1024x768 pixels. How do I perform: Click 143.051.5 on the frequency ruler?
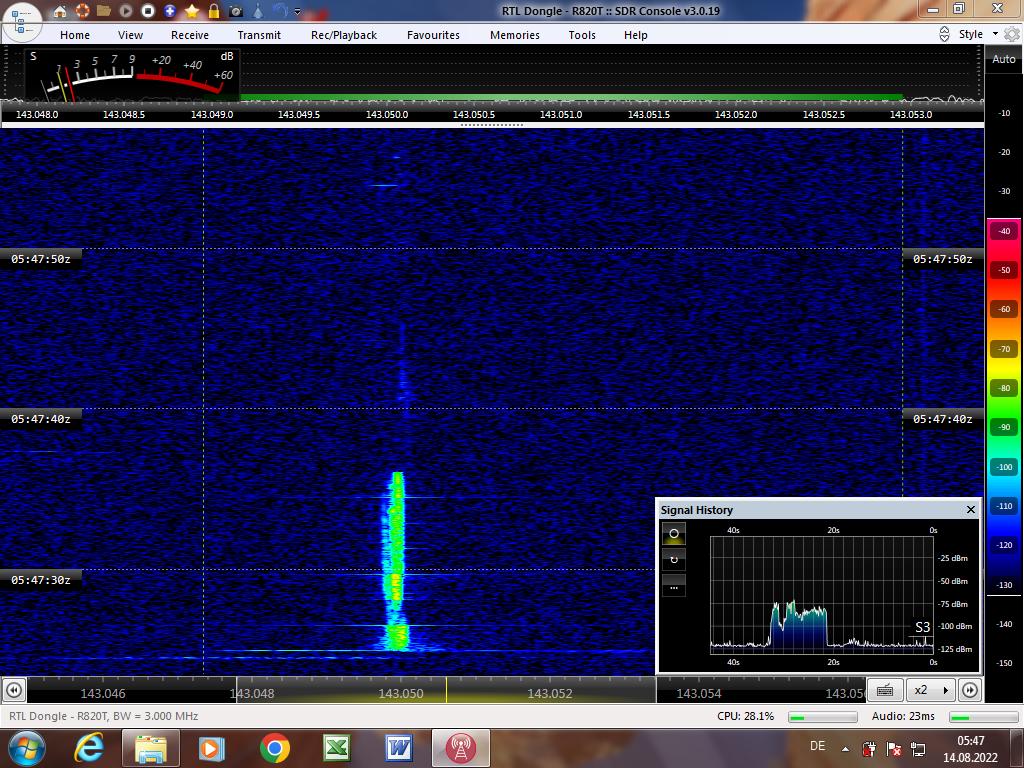click(x=648, y=114)
